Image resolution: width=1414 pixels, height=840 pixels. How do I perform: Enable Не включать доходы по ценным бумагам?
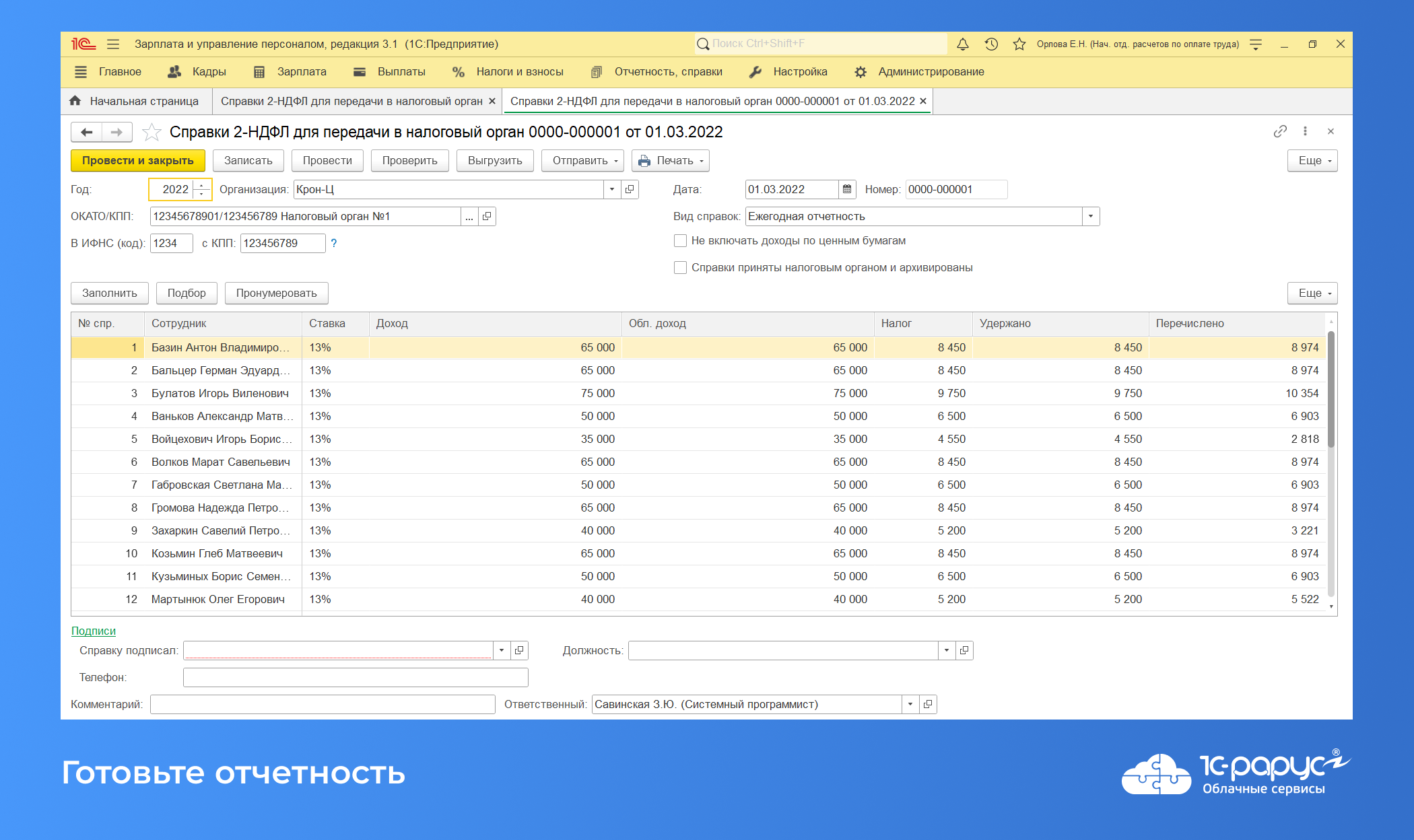[680, 240]
